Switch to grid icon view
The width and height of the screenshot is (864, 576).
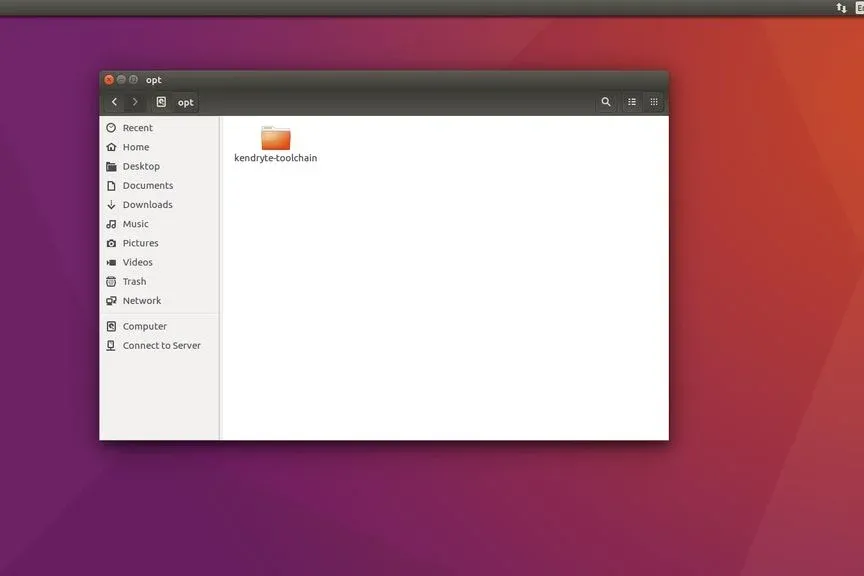pos(654,102)
